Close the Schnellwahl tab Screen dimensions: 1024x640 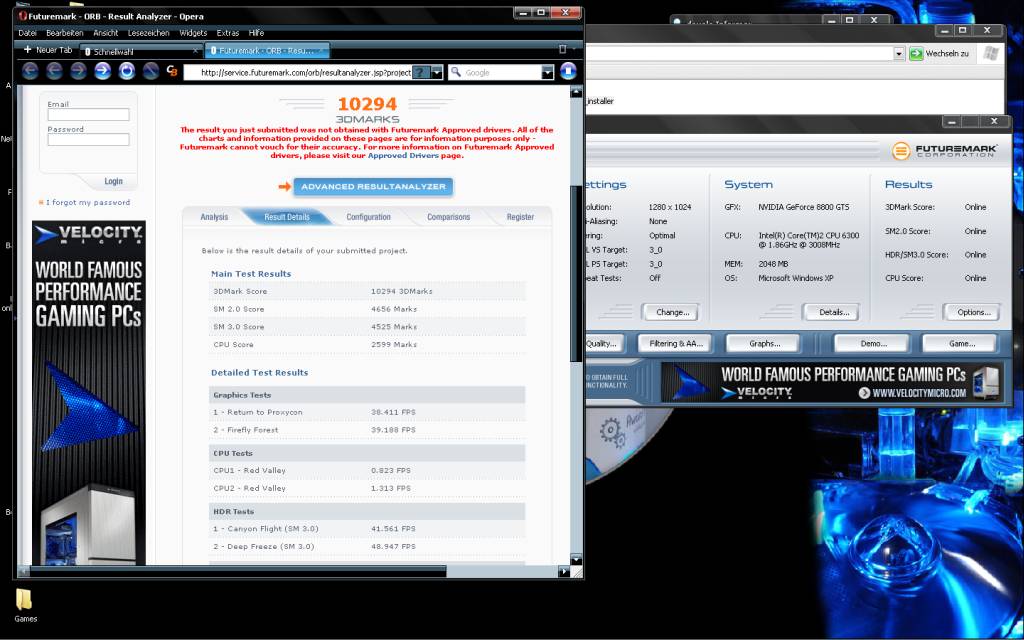click(x=195, y=51)
